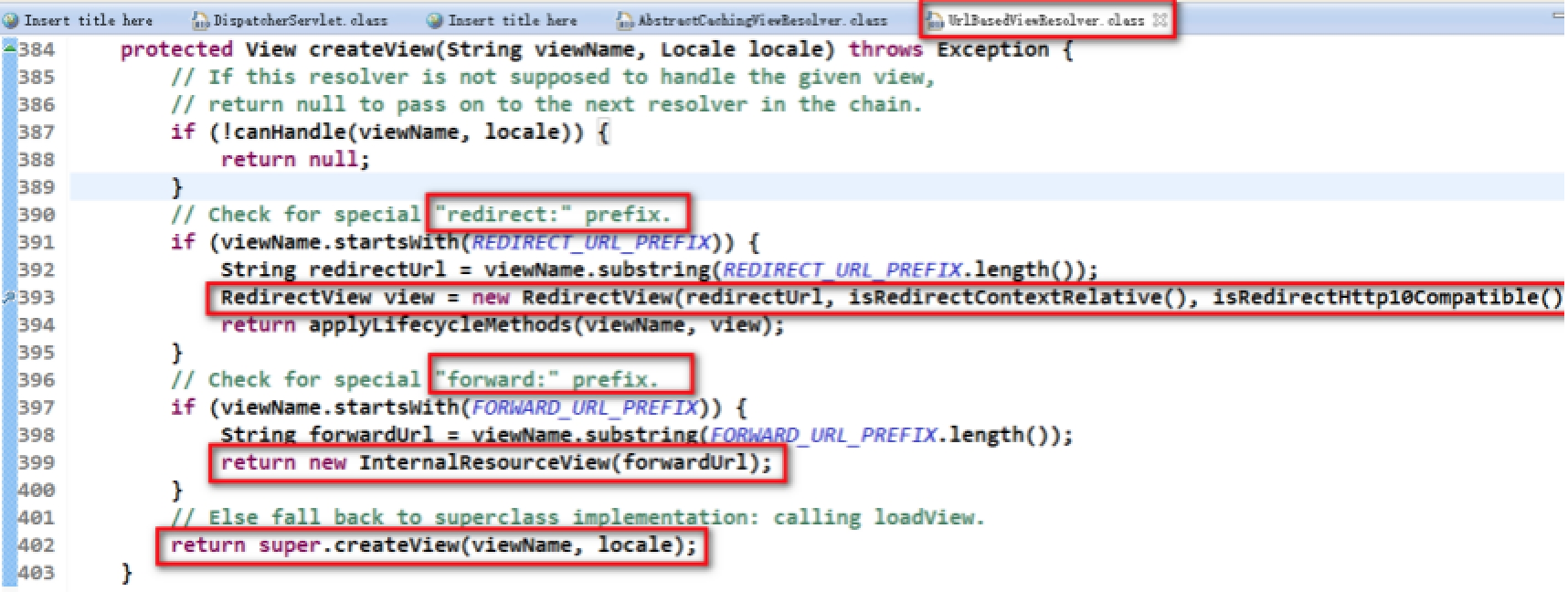Click the closing brace on line 403
Image resolution: width=1568 pixels, height=592 pixels.
[127, 573]
